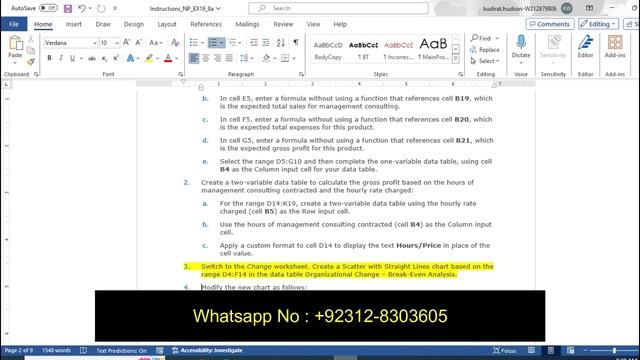Open the font size dropdown
Viewport: 640px width, 360px height.
pos(117,43)
